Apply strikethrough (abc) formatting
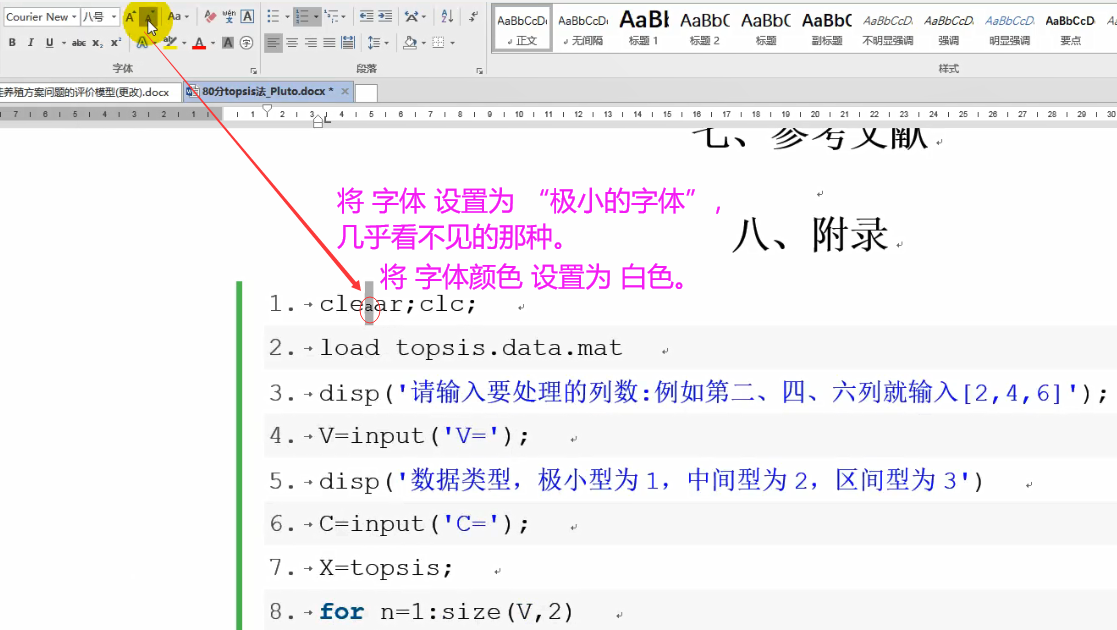The image size is (1117, 630). coord(78,43)
